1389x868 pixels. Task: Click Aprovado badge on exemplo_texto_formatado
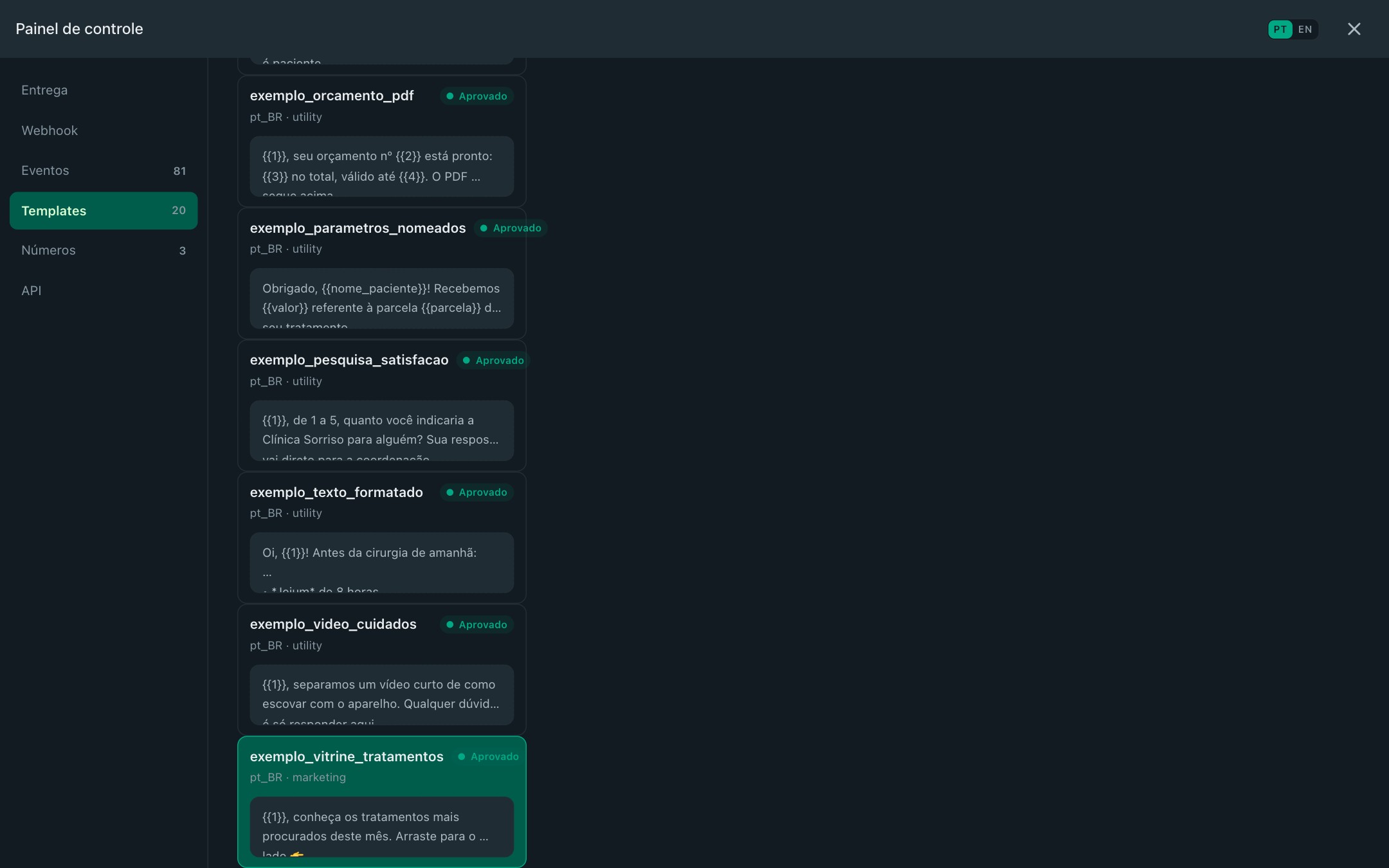[x=477, y=493]
